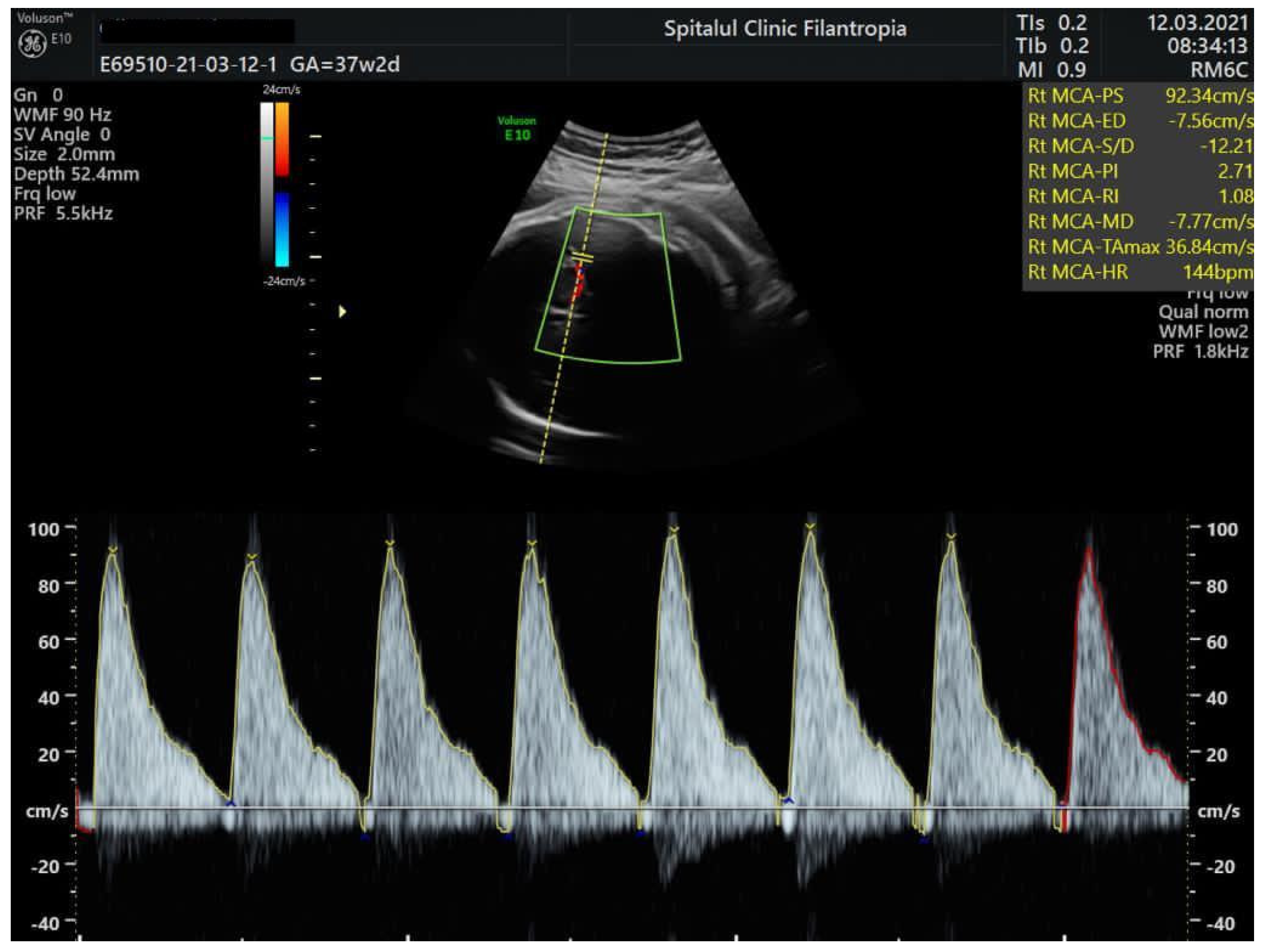This screenshot has width=1264, height=952.
Task: Click the spectral Doppler baseline line
Action: pyautogui.click(x=632, y=808)
